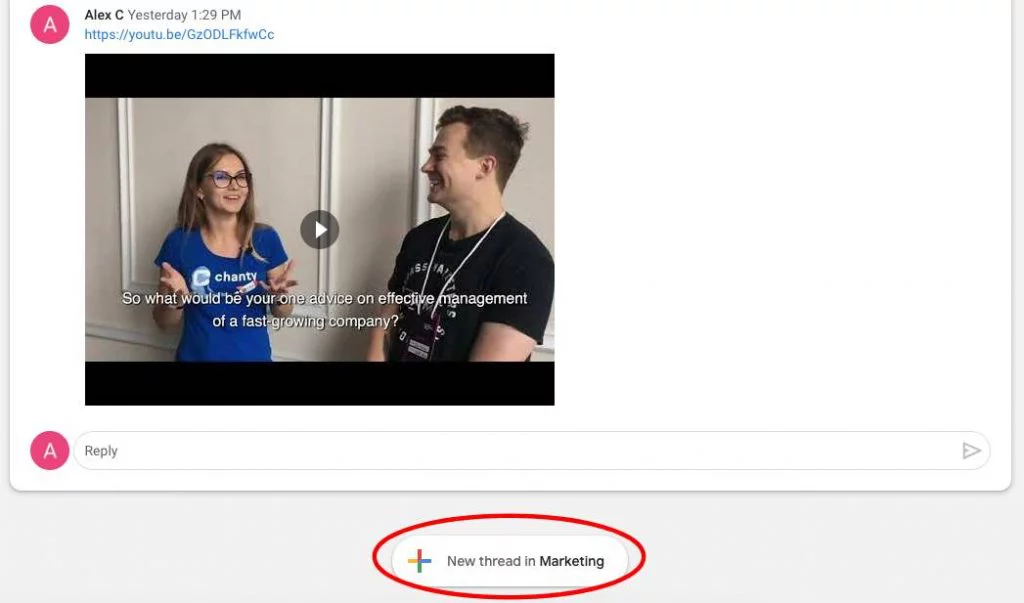Open Alex C's avatar beside the message
The image size is (1024, 603).
[50, 25]
